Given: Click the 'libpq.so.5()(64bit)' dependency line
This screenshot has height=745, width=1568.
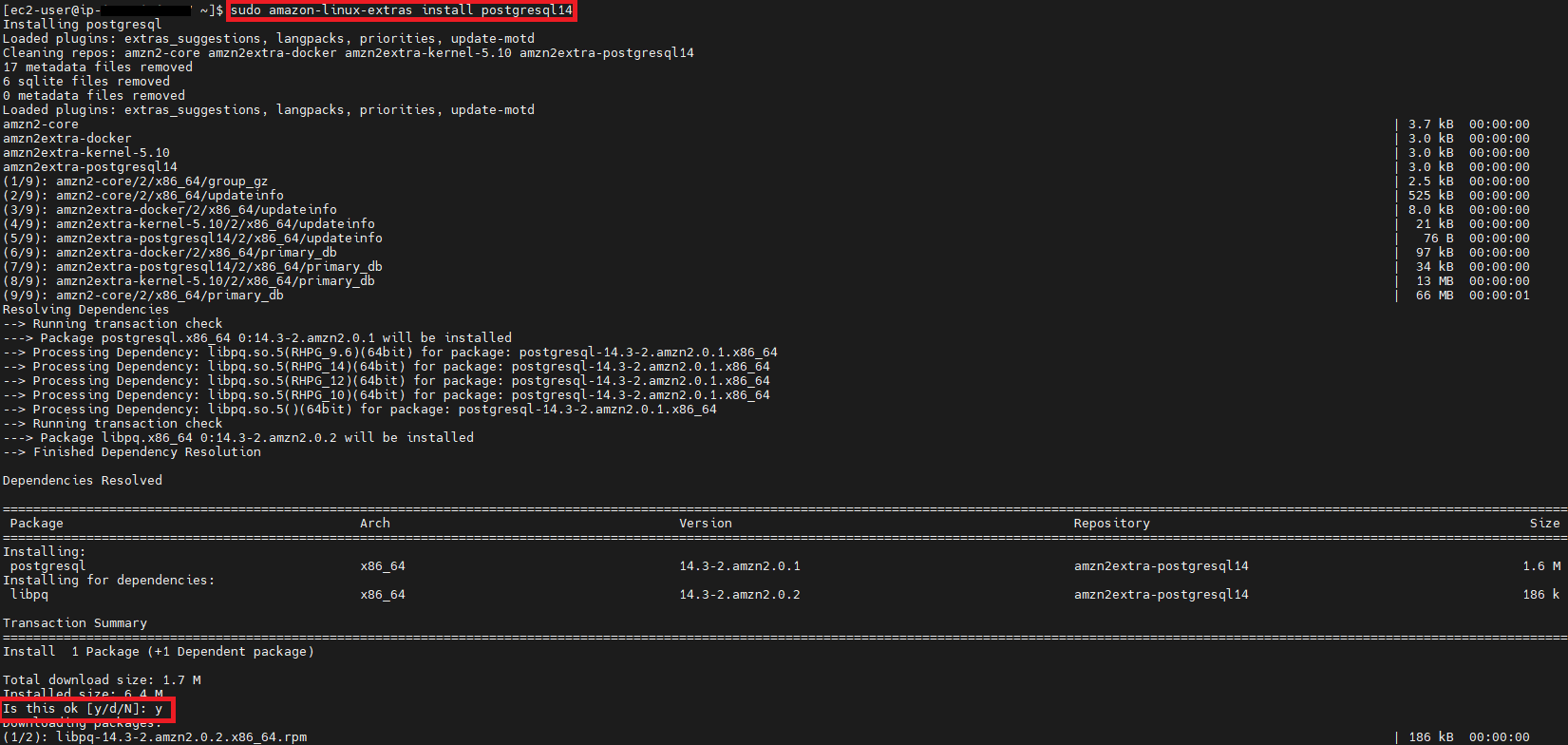Looking at the screenshot, I should pyautogui.click(x=360, y=410).
